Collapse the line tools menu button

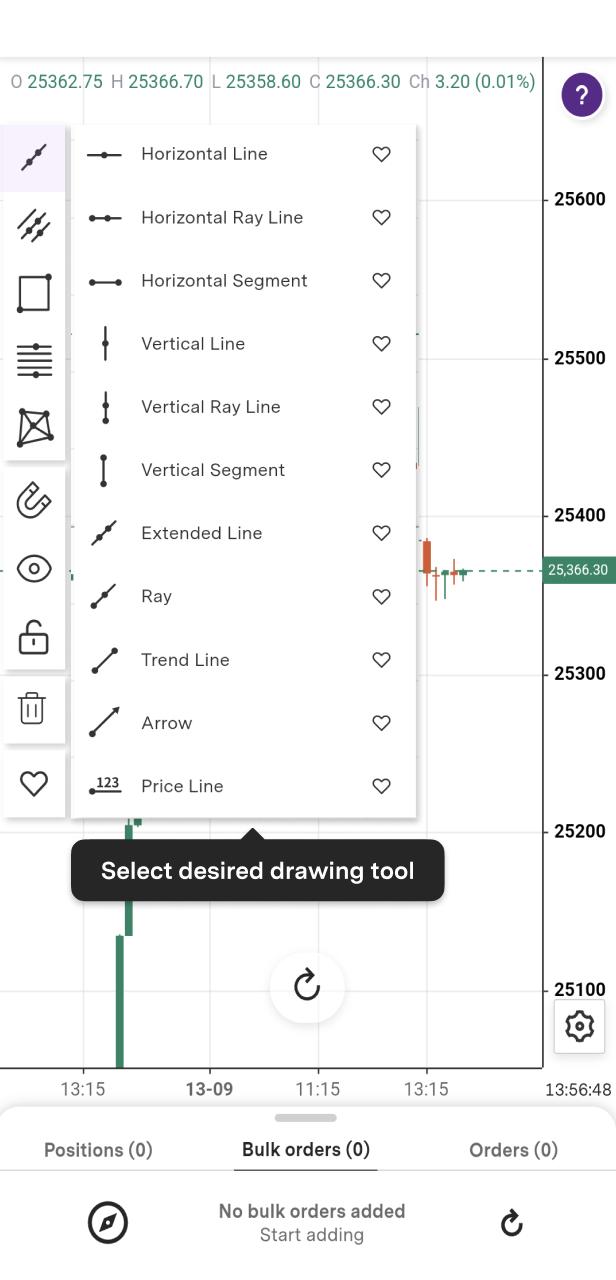(34, 157)
